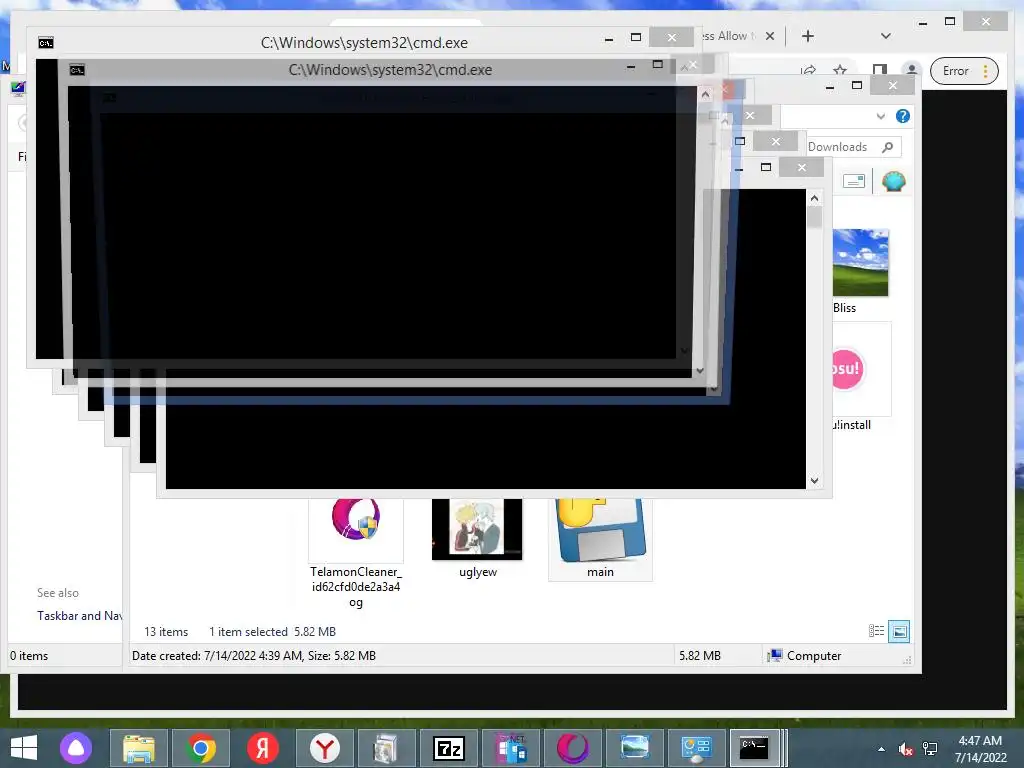
Task: Open the 'Taskbar and Nav' link
Action: click(x=79, y=616)
